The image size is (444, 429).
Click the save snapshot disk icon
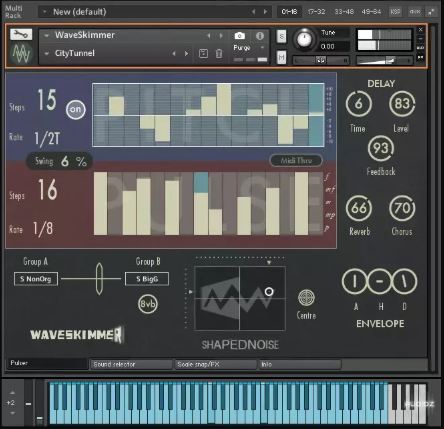pos(203,53)
